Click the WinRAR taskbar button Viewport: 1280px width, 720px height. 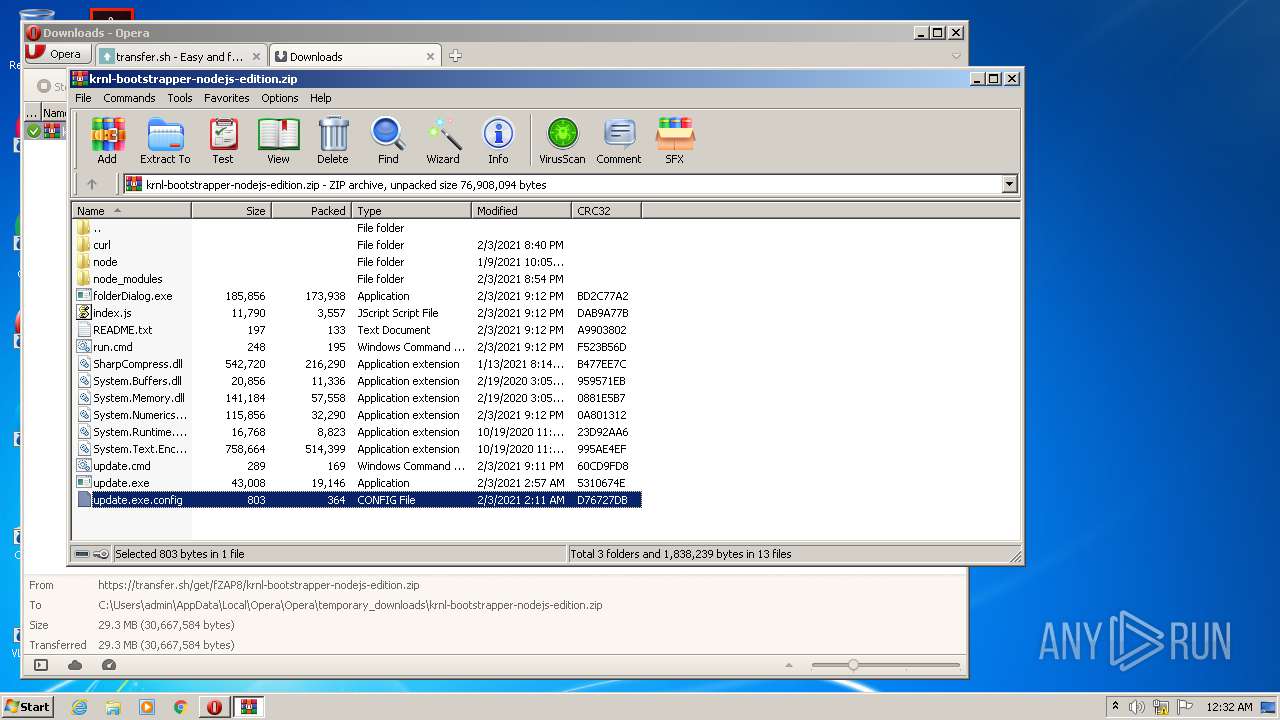coord(248,707)
